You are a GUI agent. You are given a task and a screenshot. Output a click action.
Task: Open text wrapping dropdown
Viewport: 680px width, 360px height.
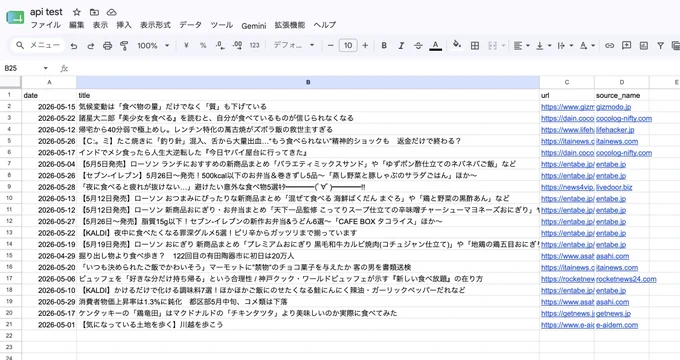coord(565,46)
